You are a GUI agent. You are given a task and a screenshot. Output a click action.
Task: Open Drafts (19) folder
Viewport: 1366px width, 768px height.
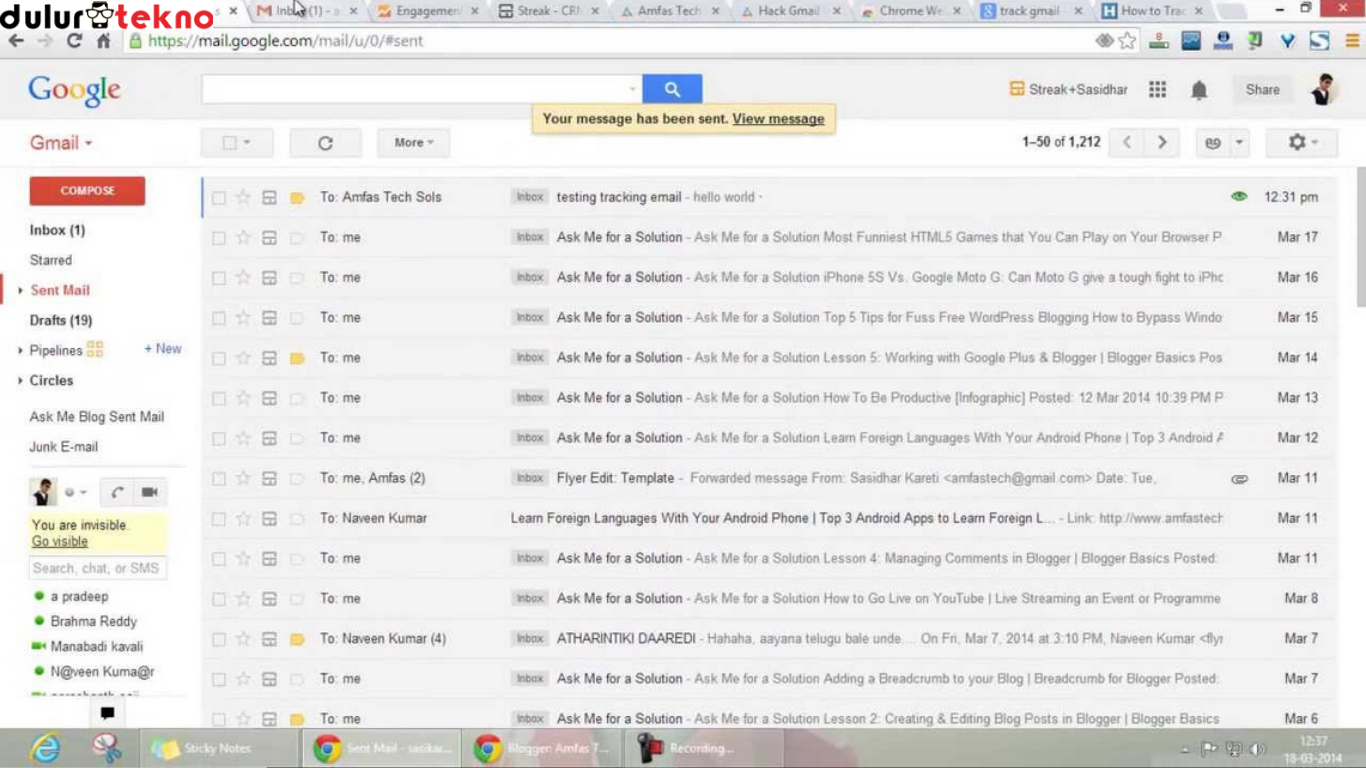[x=61, y=320]
